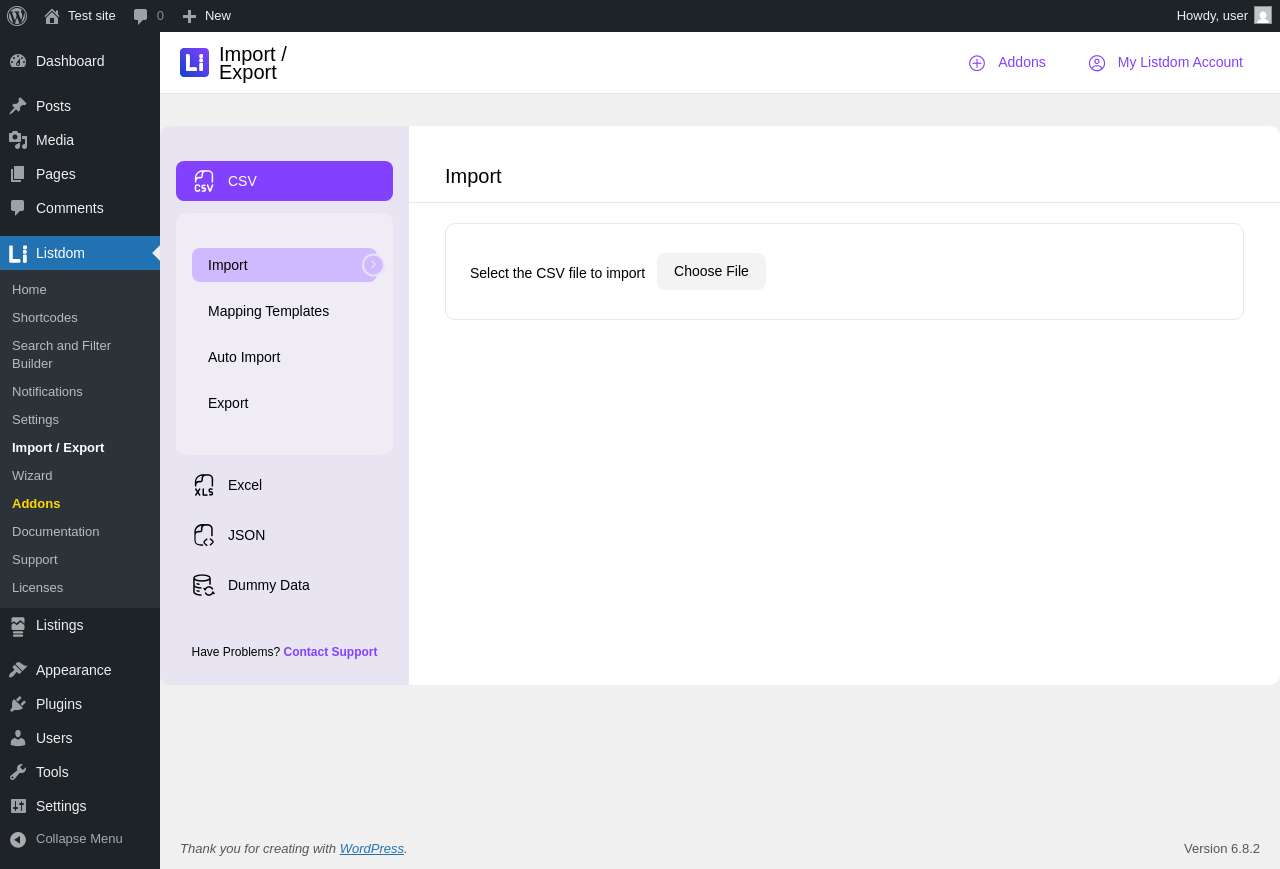
Task: Click the Users icon in sidebar
Action: [x=18, y=738]
